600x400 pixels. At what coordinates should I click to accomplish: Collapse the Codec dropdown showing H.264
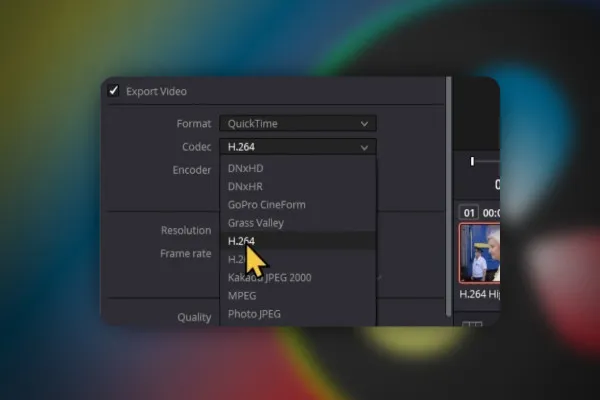pyautogui.click(x=298, y=147)
